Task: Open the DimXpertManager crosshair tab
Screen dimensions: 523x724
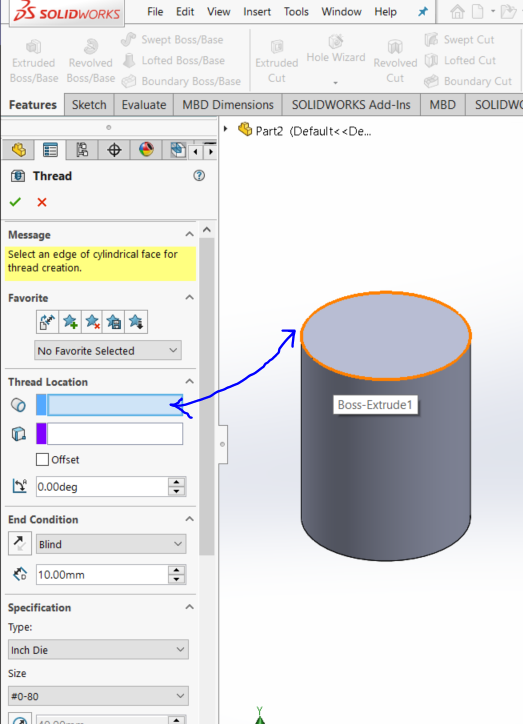Action: 114,150
